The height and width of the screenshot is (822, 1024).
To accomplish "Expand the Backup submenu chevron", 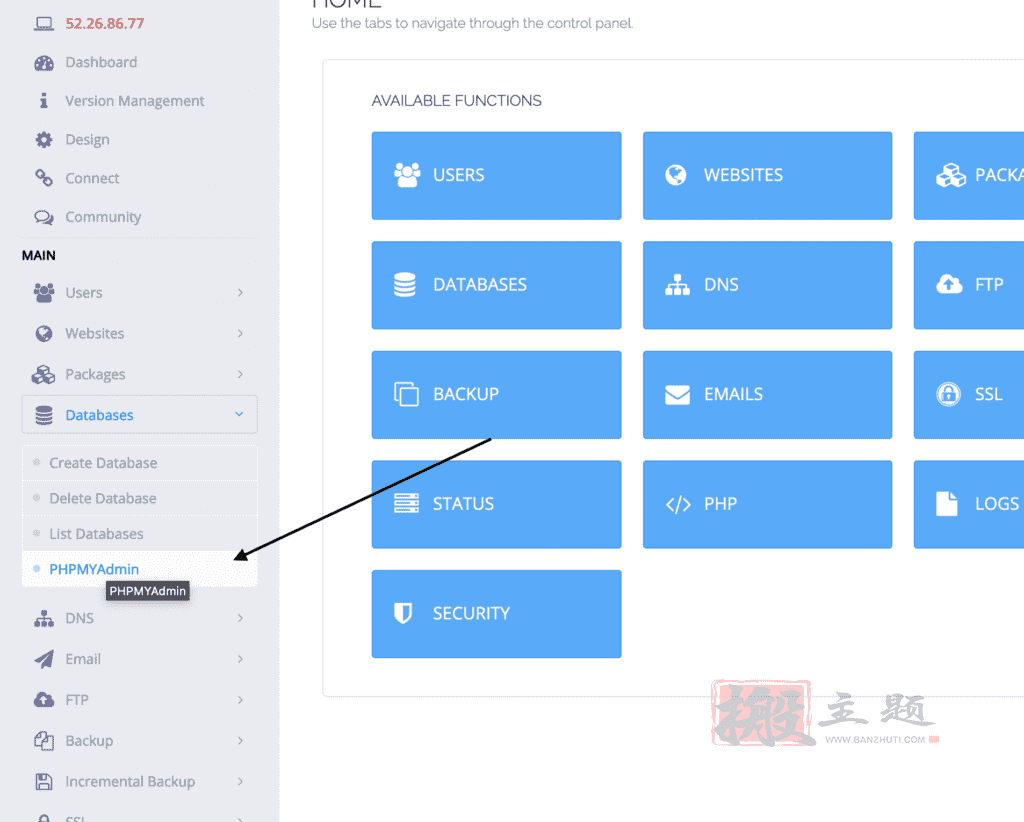I will [x=240, y=741].
